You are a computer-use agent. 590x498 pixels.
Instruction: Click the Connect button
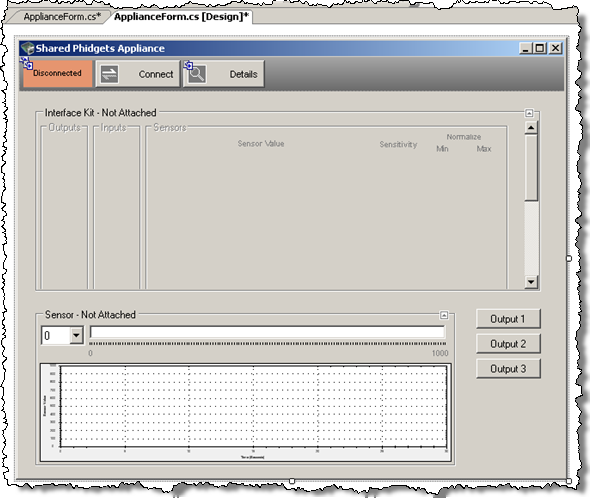[138, 74]
